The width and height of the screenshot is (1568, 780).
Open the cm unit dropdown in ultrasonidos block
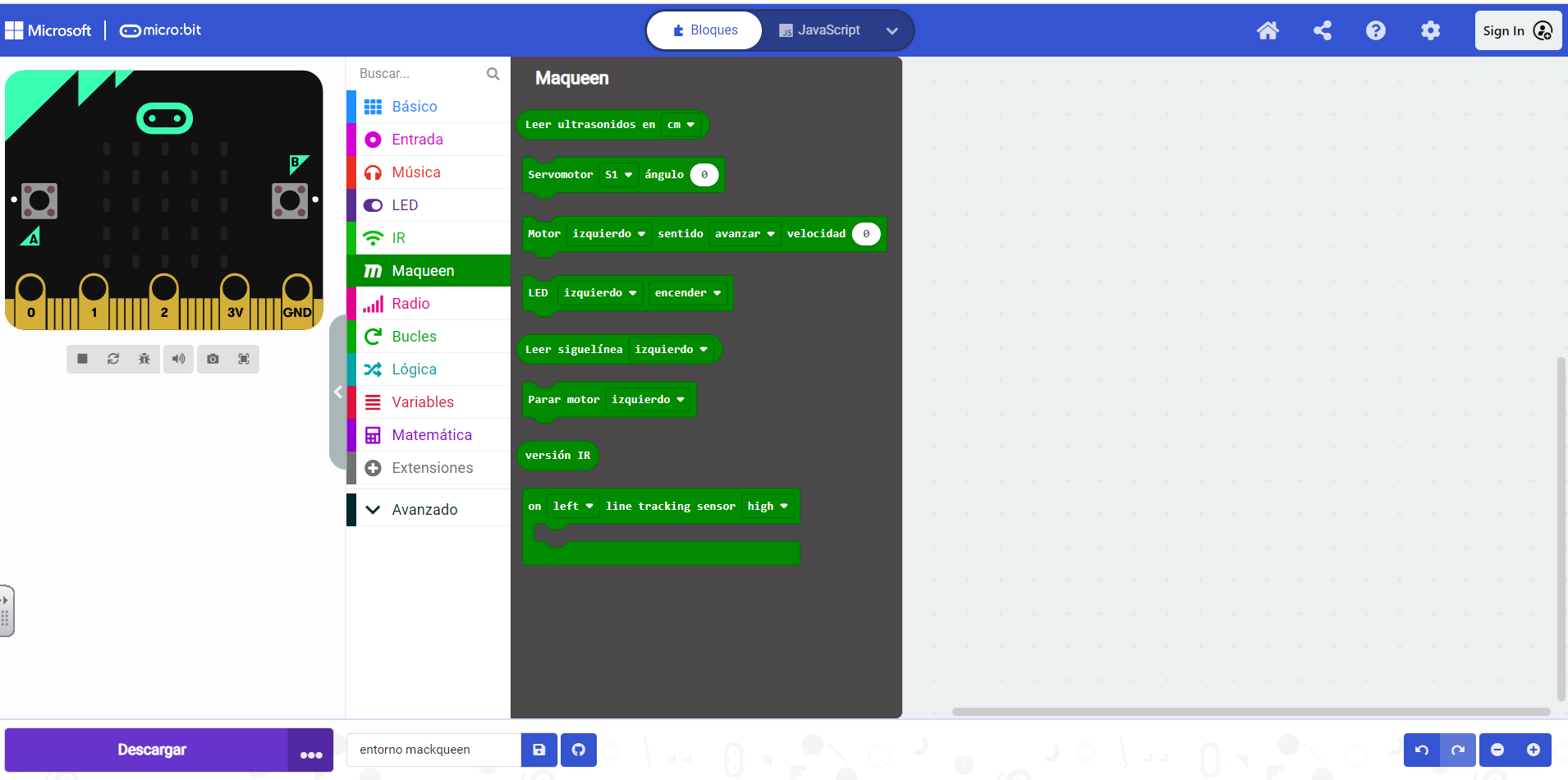681,125
